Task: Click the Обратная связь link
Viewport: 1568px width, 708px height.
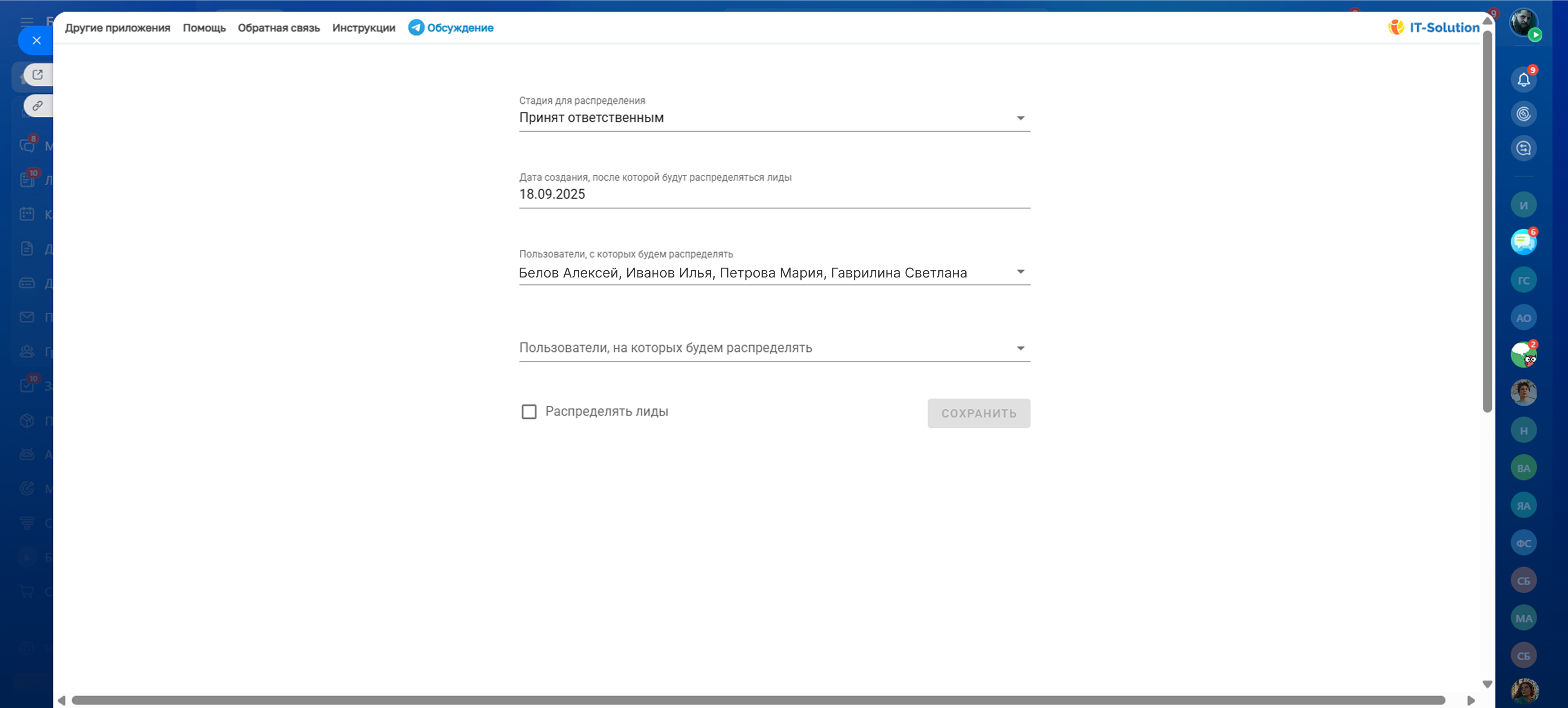Action: (x=279, y=28)
